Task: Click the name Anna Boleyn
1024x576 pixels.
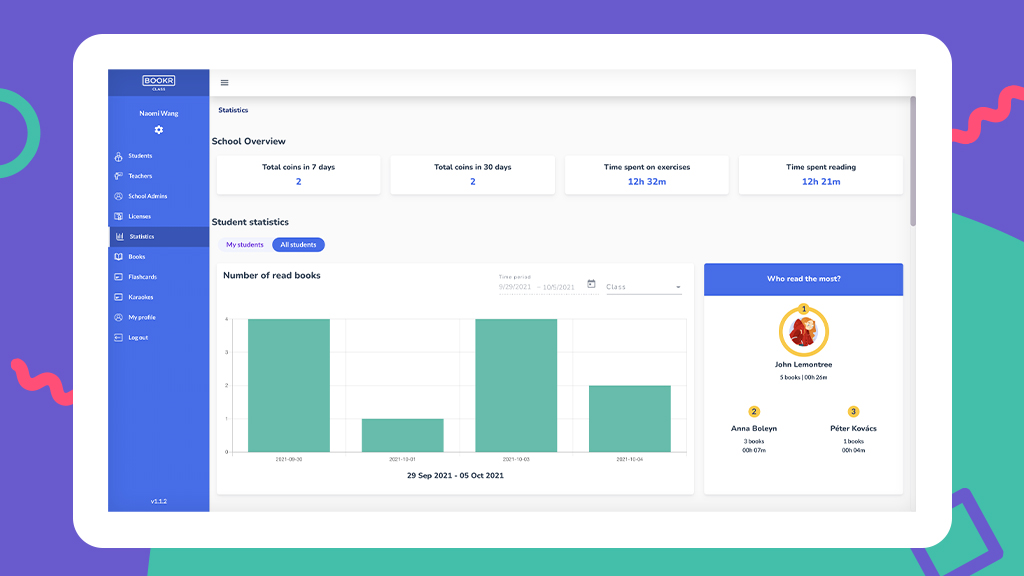Action: pos(754,429)
